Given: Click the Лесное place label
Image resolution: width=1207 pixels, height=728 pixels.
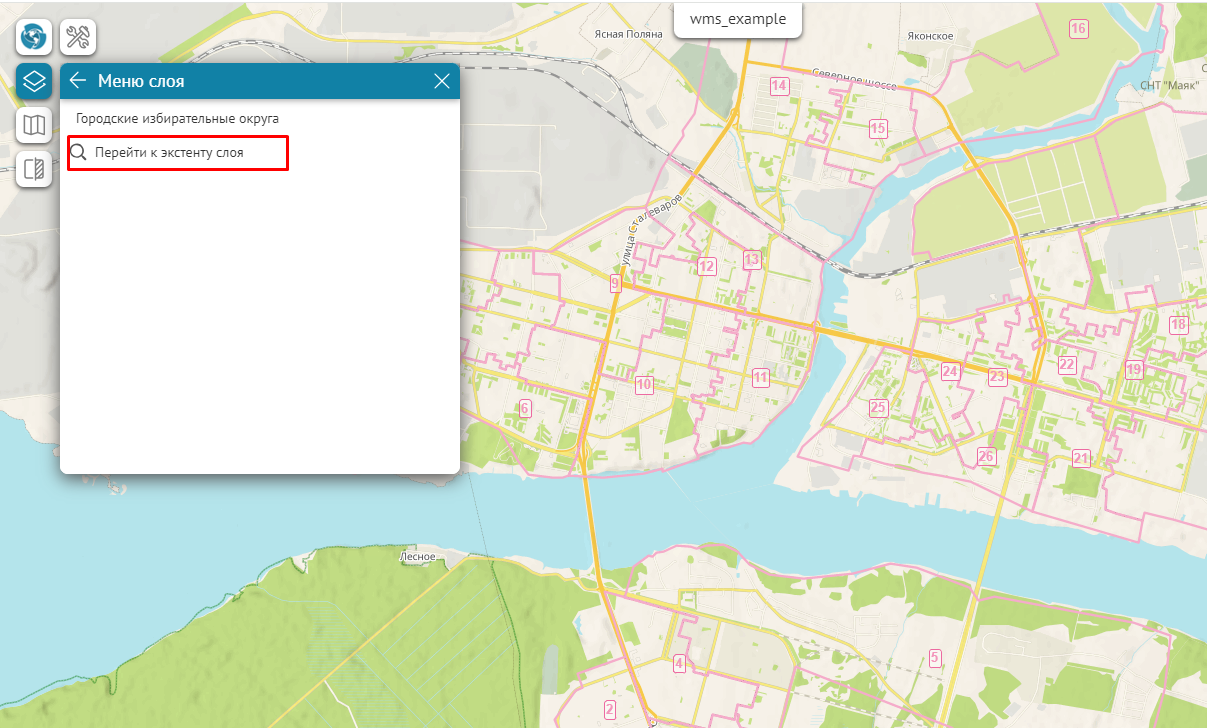Looking at the screenshot, I should tap(417, 556).
